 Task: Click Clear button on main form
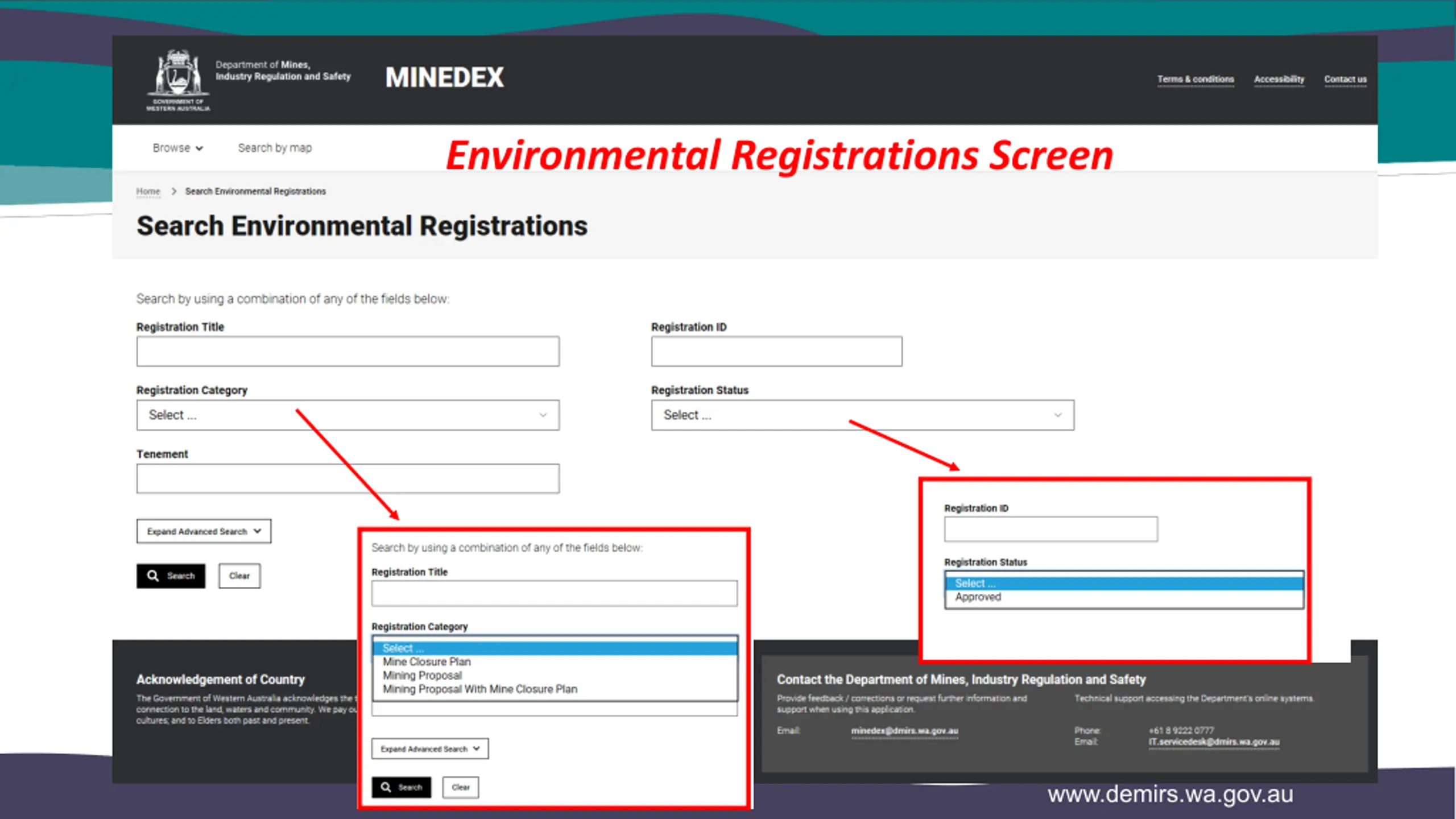(239, 576)
